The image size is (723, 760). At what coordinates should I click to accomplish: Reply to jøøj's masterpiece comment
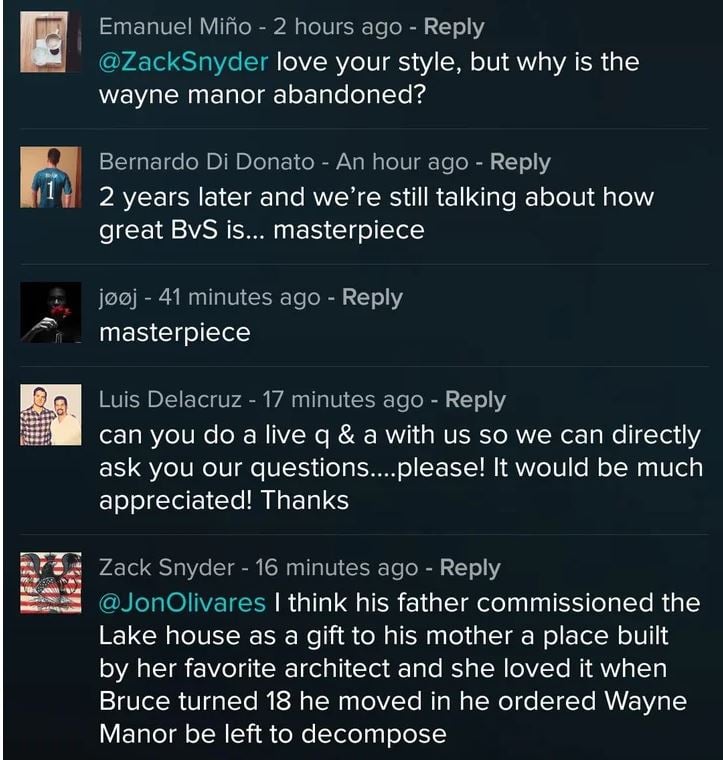[x=372, y=297]
